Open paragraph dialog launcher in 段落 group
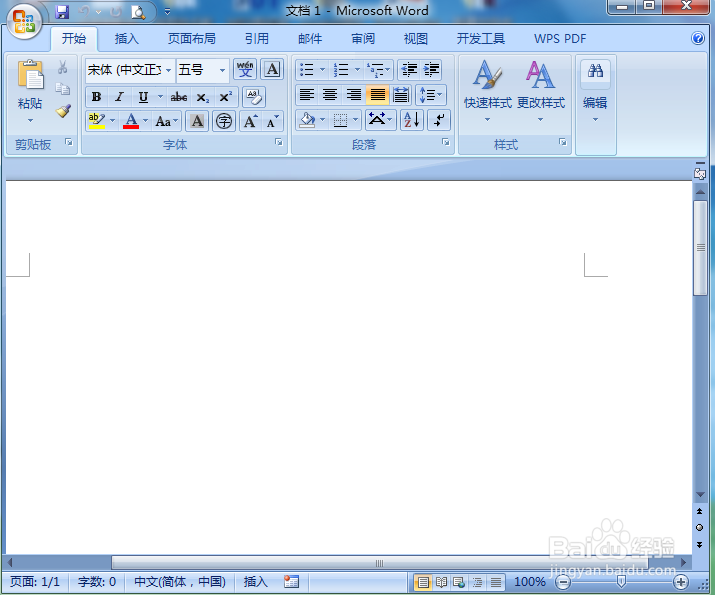The height and width of the screenshot is (595, 715). [x=446, y=142]
